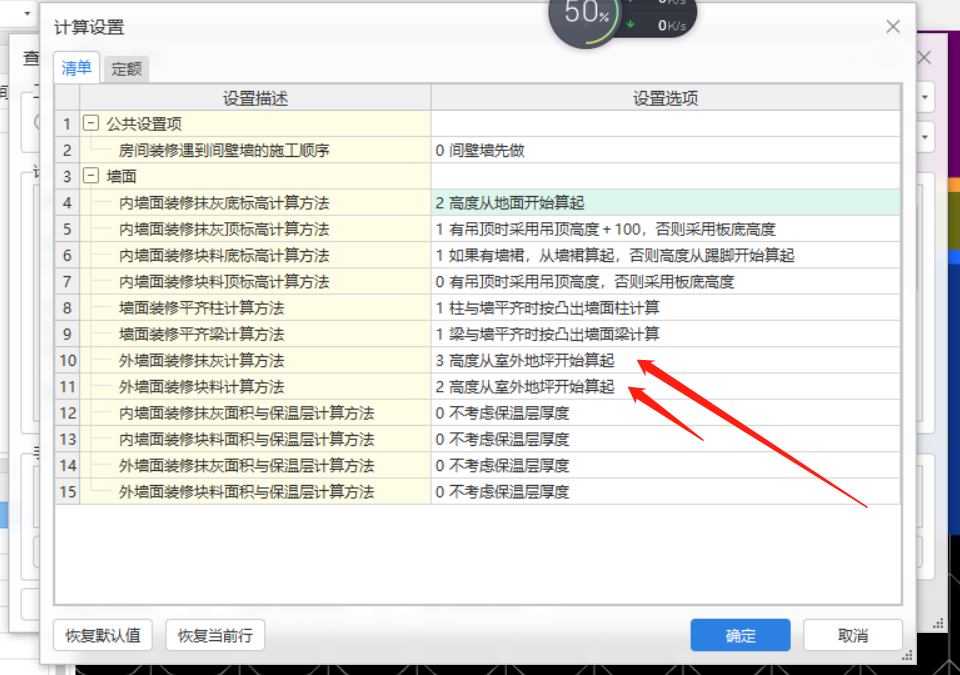This screenshot has height=675, width=960.
Task: Select option 1 有吊顶时采用吊顶高度＋100
Action: pyautogui.click(x=666, y=229)
